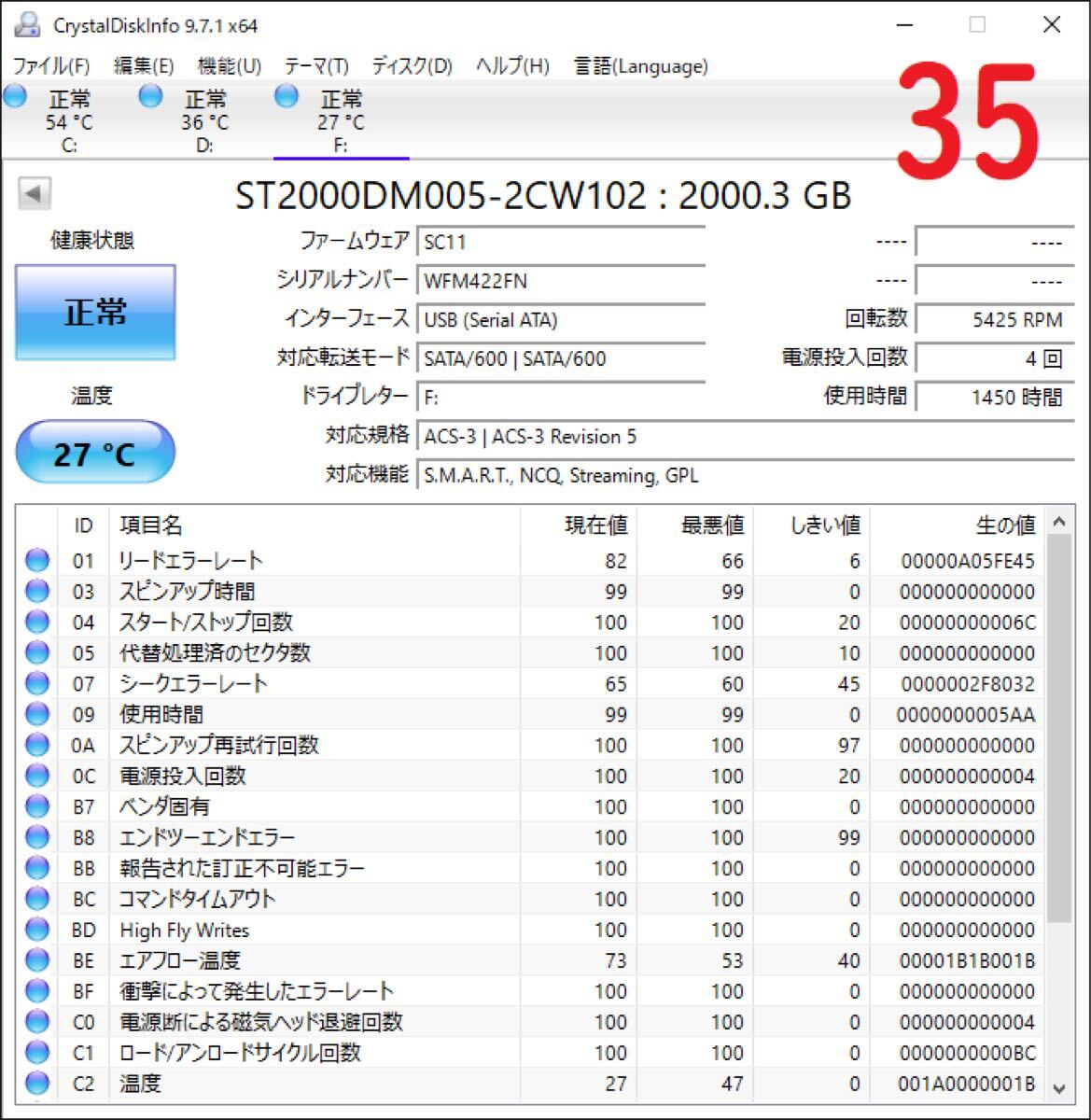
Task: Open the 言語(Language) menu
Action: point(641,66)
